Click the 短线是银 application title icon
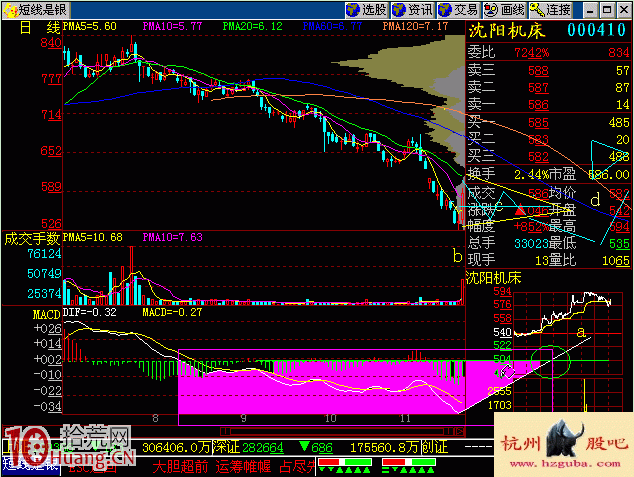Viewport: 634px width, 477px height. click(10, 10)
